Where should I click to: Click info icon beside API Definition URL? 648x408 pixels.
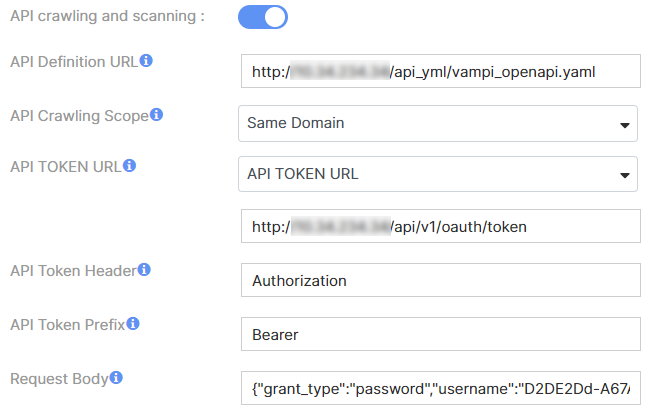click(147, 61)
